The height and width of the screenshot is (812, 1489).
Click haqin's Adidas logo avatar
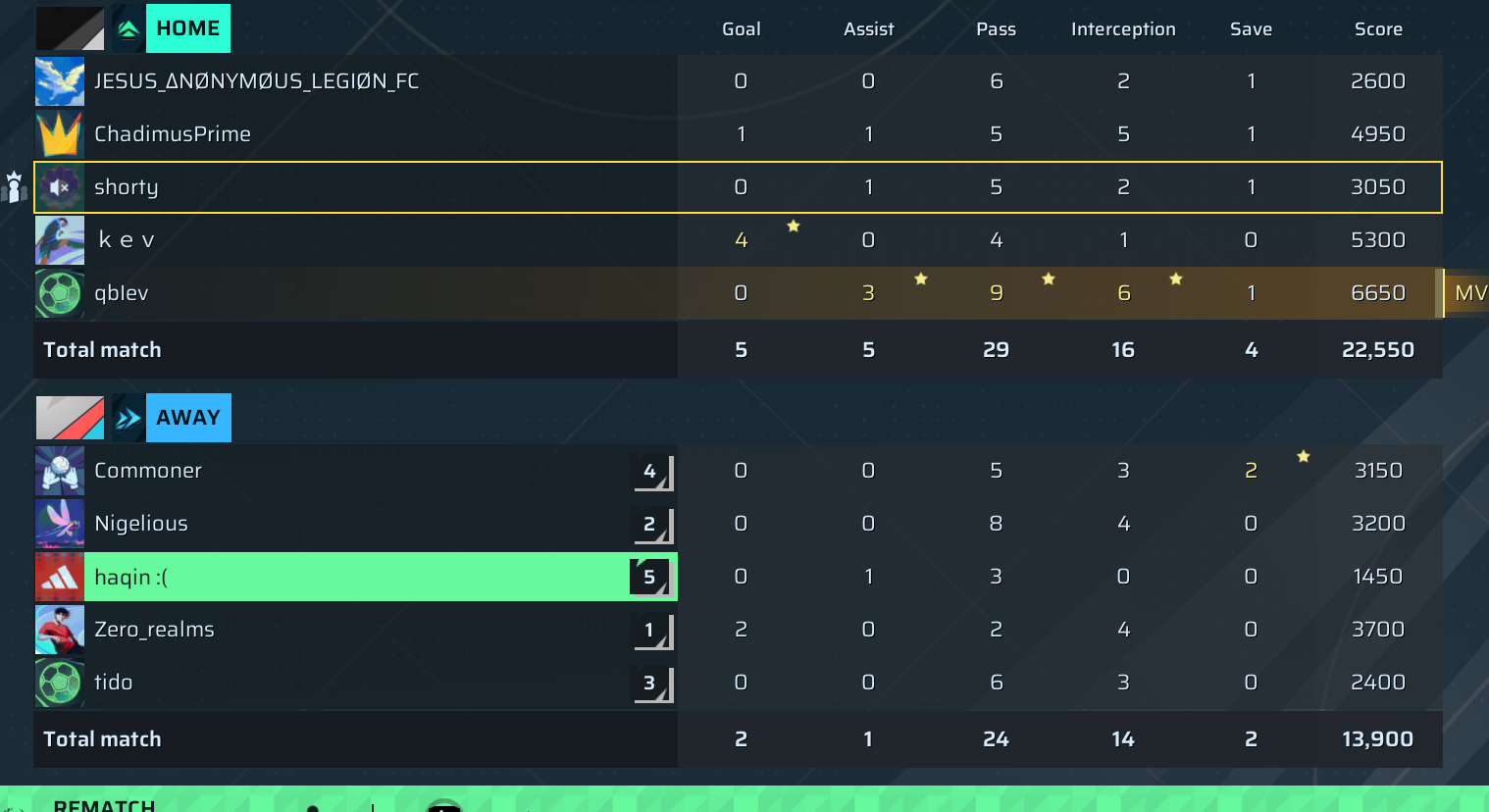60,577
